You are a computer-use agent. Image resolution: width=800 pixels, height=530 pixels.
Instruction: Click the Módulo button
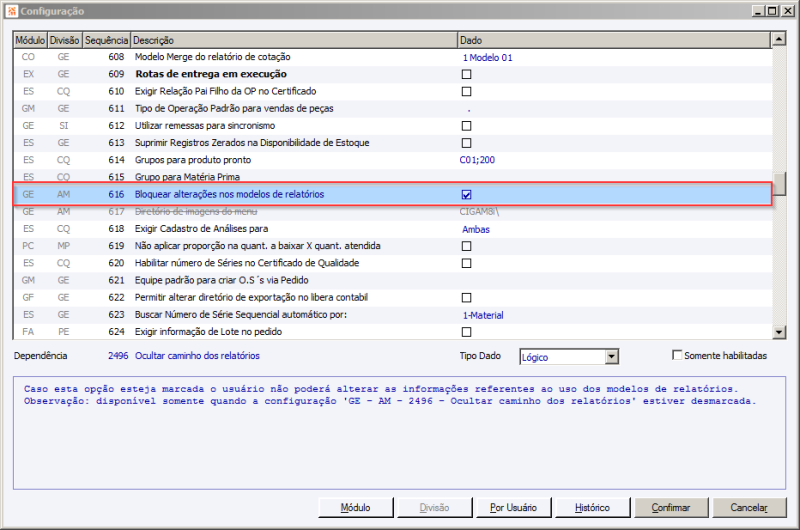tap(356, 508)
